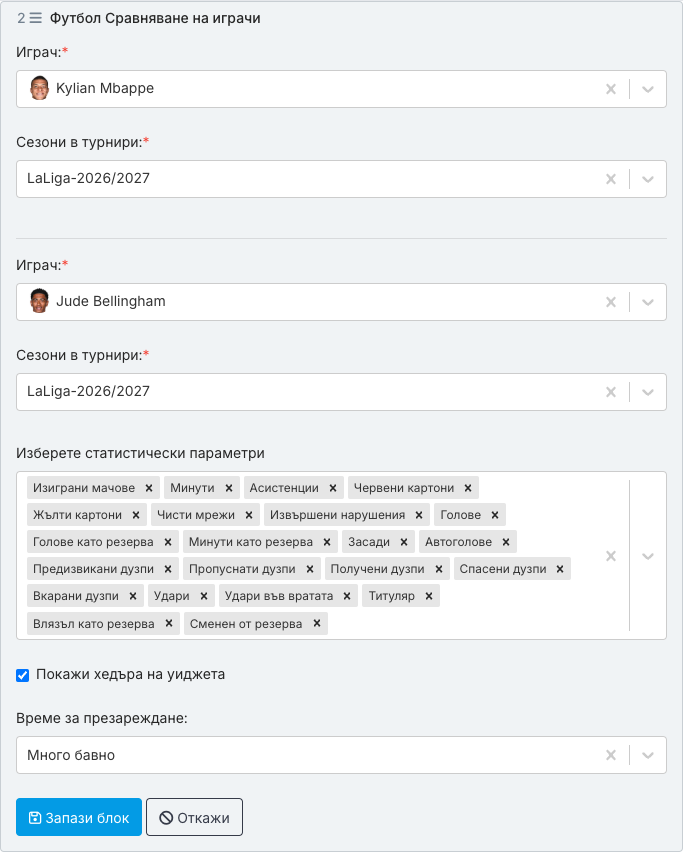Click the Jude Bellingham avatar thumbnail
The height and width of the screenshot is (853, 683).
point(39,301)
